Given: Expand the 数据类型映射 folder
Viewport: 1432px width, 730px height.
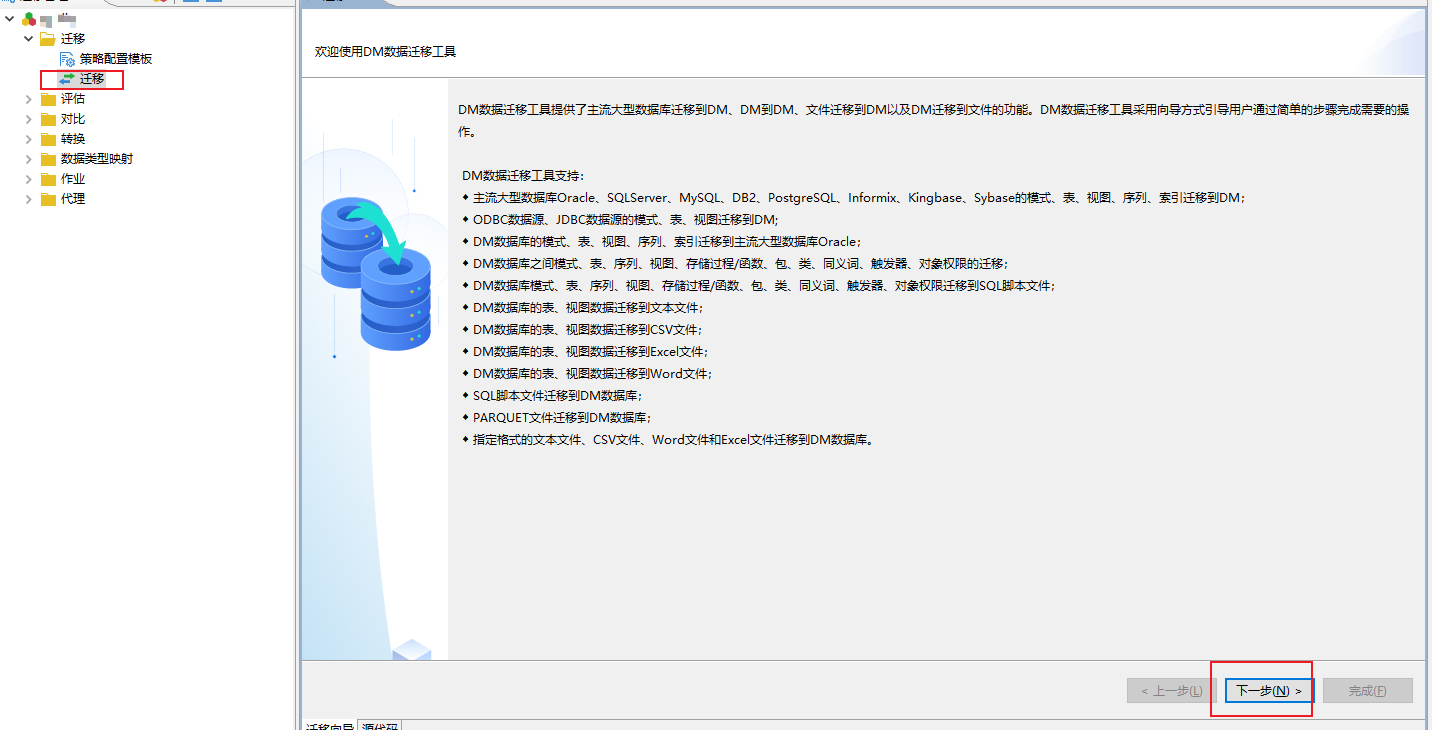Looking at the screenshot, I should click(x=29, y=159).
